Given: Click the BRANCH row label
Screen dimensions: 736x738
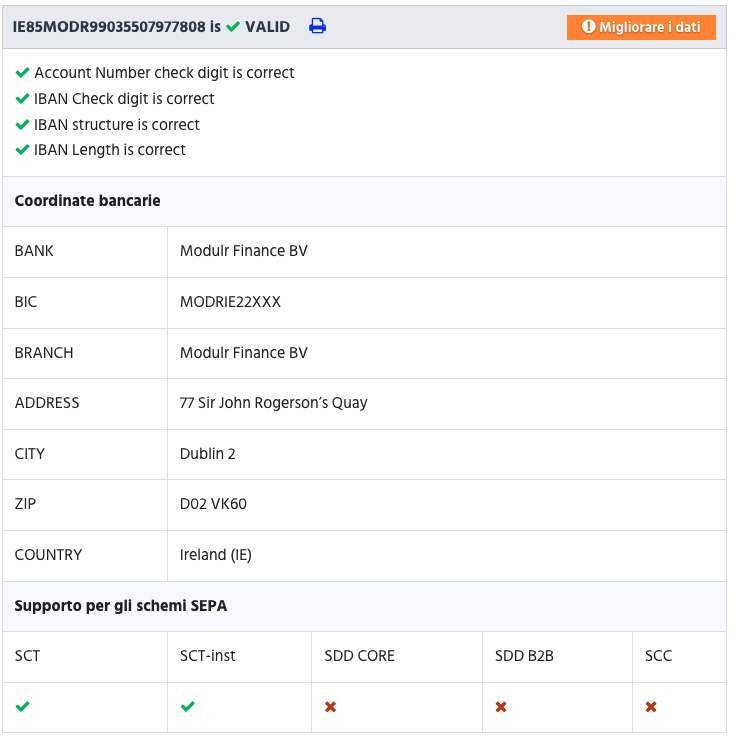Looking at the screenshot, I should pyautogui.click(x=44, y=353).
